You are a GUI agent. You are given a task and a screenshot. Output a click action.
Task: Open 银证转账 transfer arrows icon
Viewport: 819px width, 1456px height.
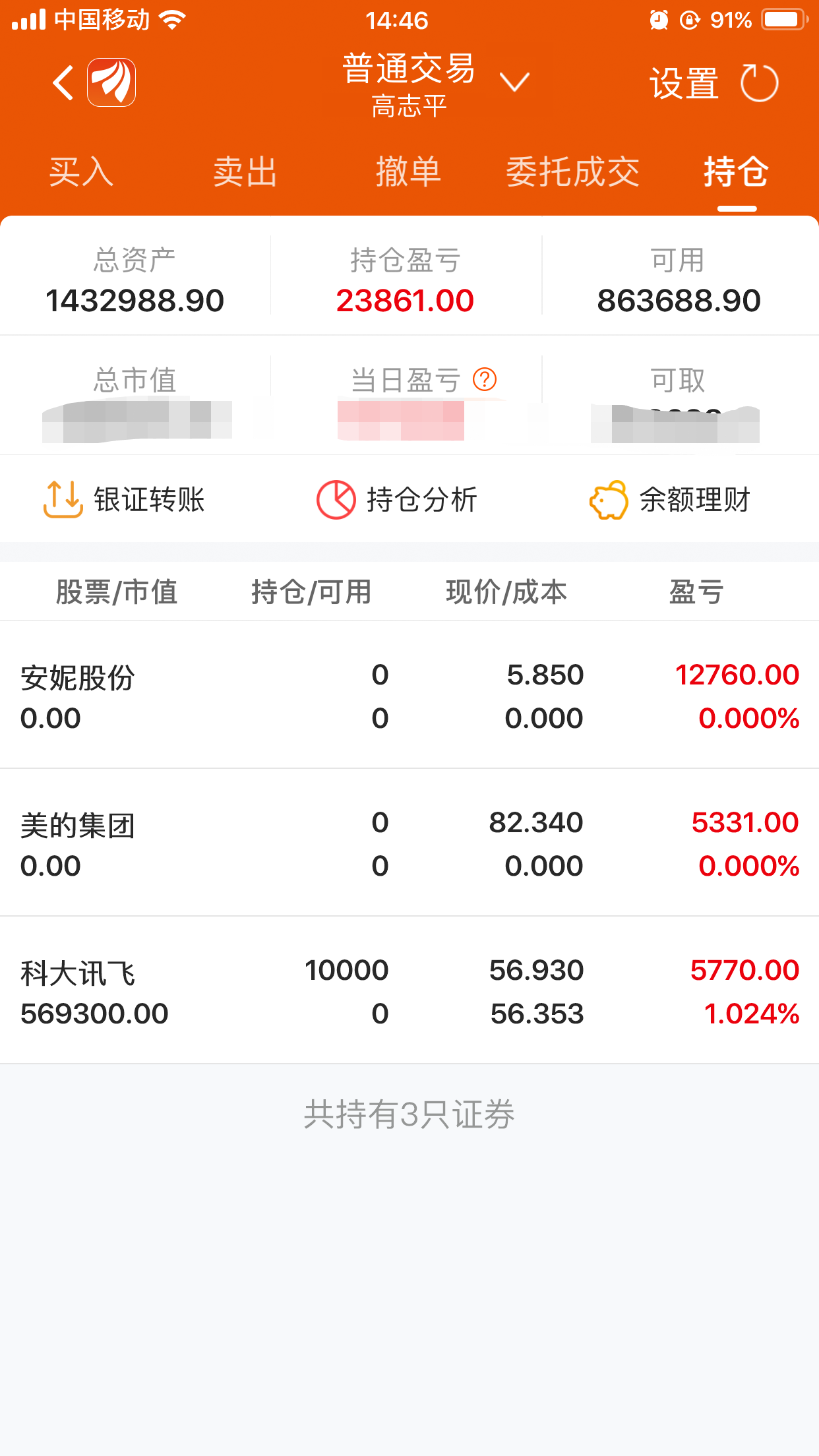(63, 499)
